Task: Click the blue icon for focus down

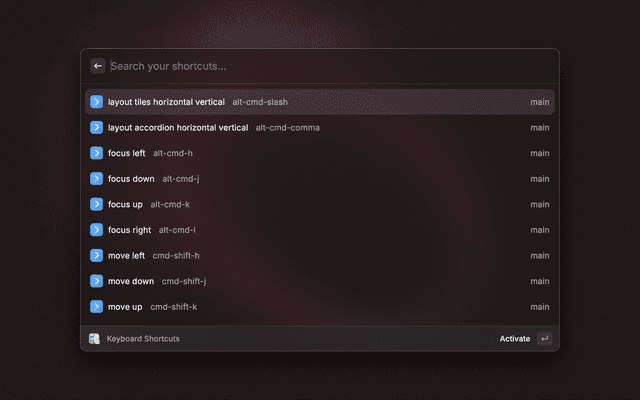Action: [96, 179]
